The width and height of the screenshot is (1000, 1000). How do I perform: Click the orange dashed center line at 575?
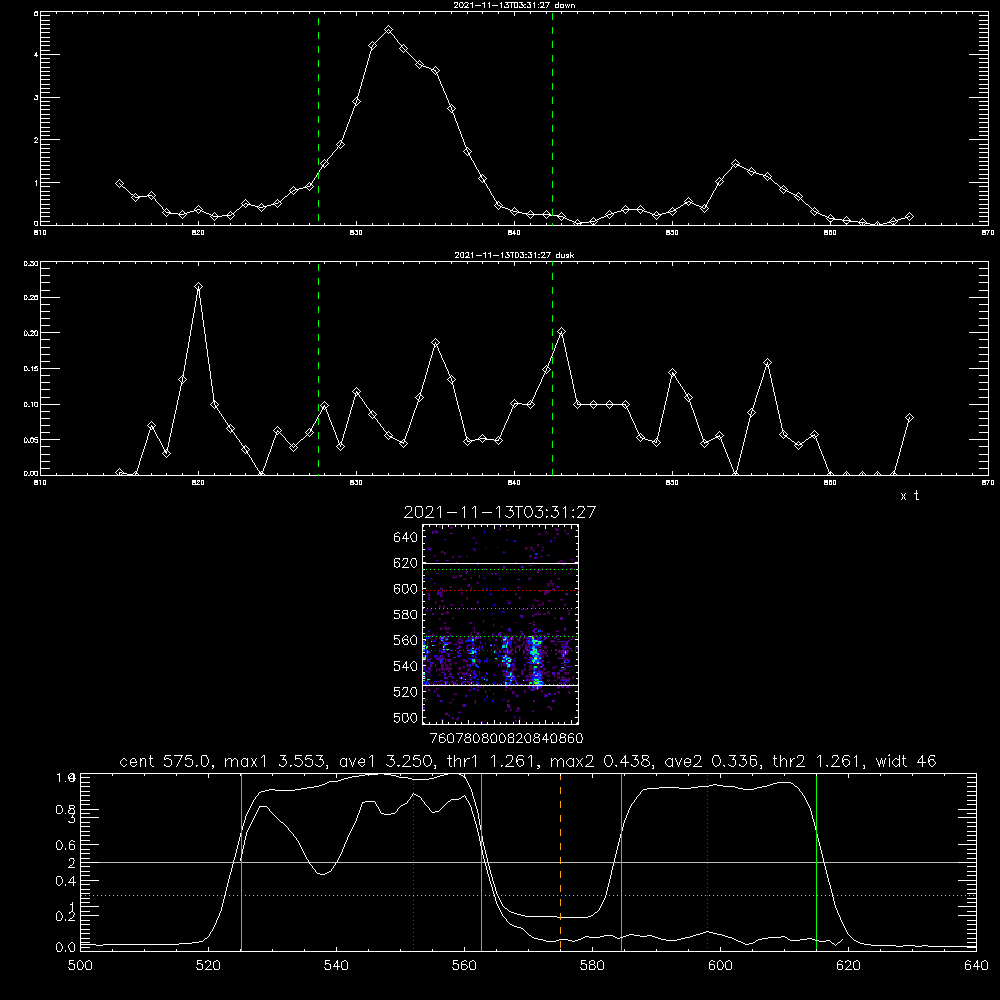[561, 862]
